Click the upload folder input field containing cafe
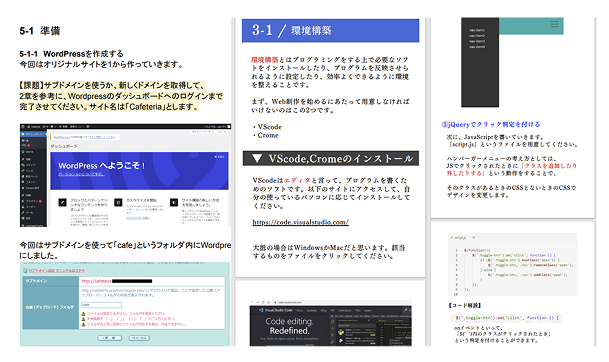Image resolution: width=609 pixels, height=362 pixels. tap(101, 305)
